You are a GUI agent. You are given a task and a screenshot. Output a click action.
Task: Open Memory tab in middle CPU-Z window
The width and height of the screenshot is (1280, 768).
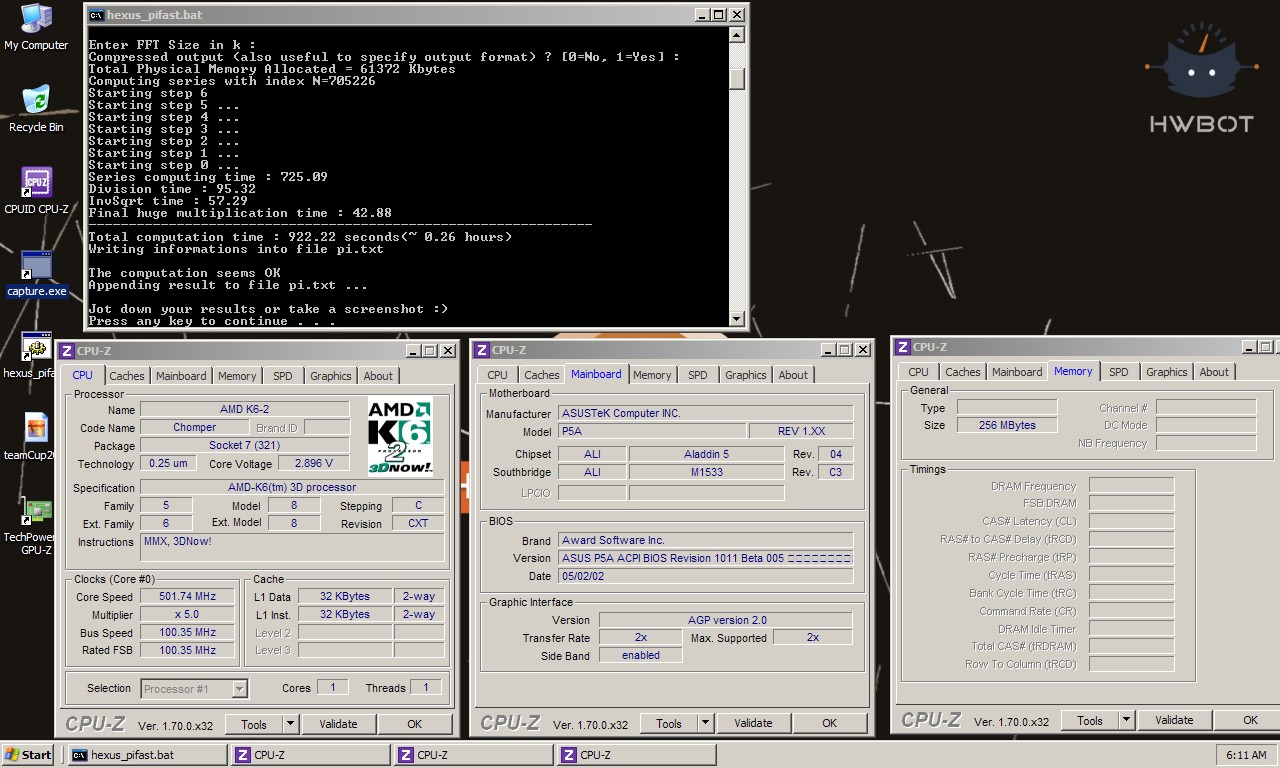[652, 375]
